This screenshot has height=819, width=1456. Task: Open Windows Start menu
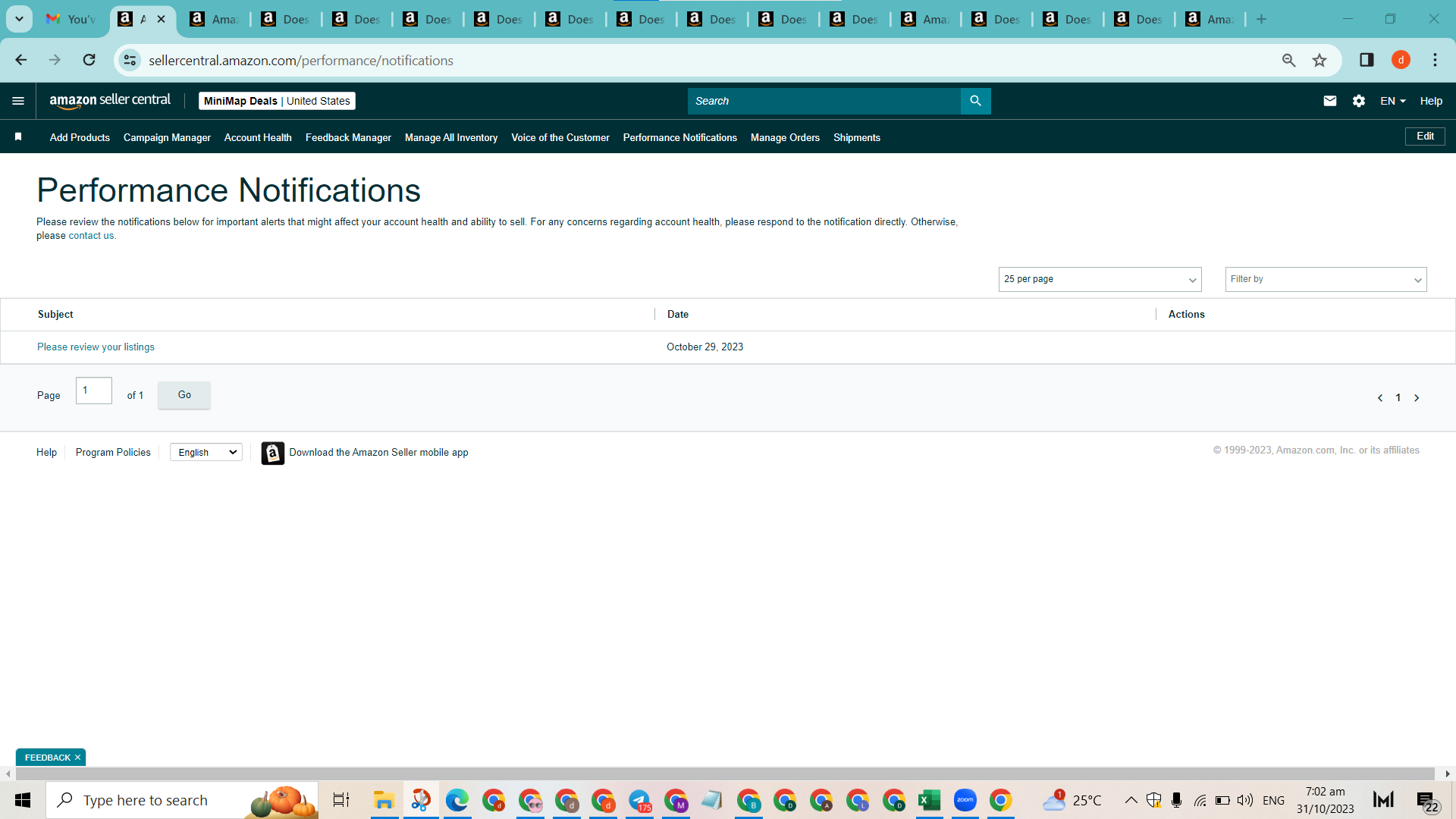coord(23,800)
